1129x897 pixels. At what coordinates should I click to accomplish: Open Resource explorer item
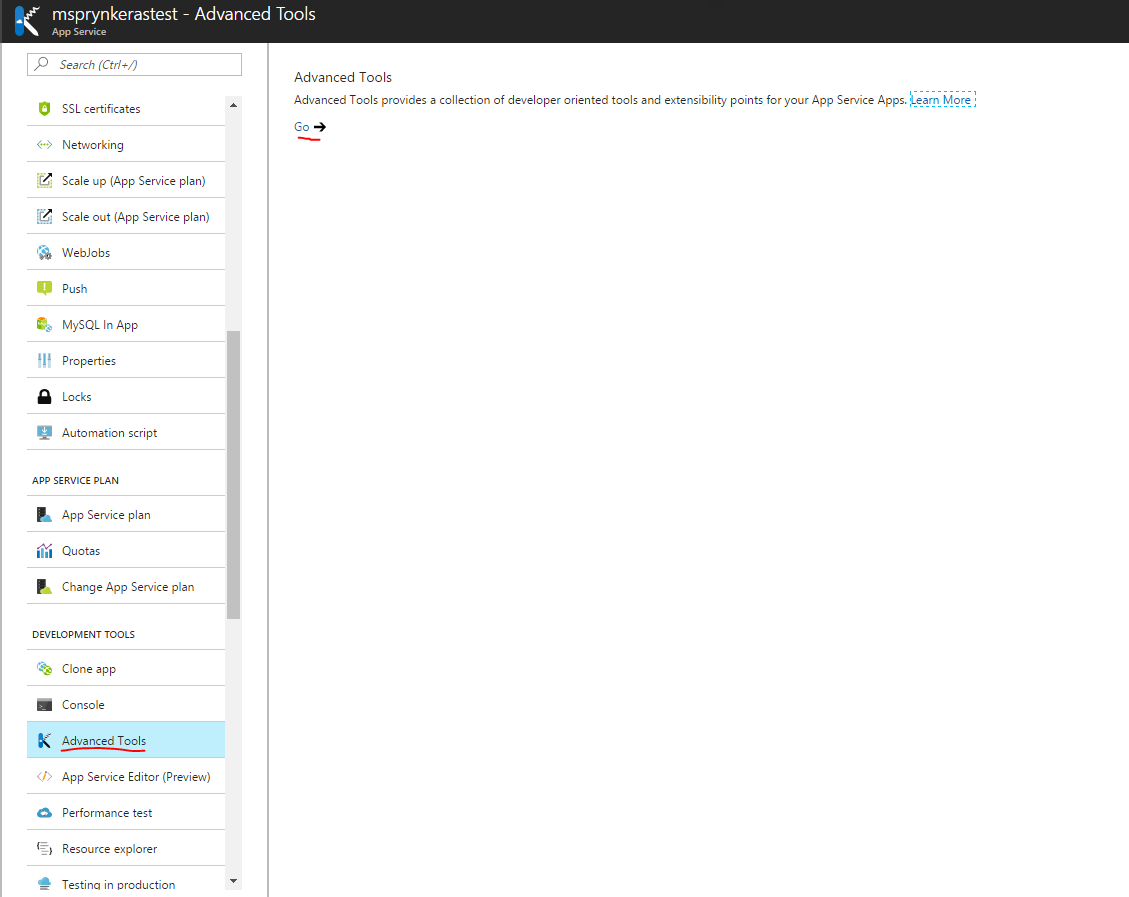(126, 849)
